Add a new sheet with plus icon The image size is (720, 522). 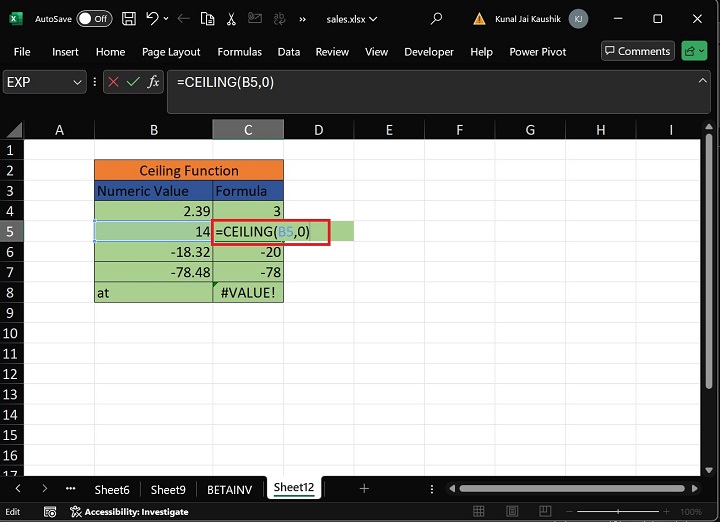coord(364,488)
